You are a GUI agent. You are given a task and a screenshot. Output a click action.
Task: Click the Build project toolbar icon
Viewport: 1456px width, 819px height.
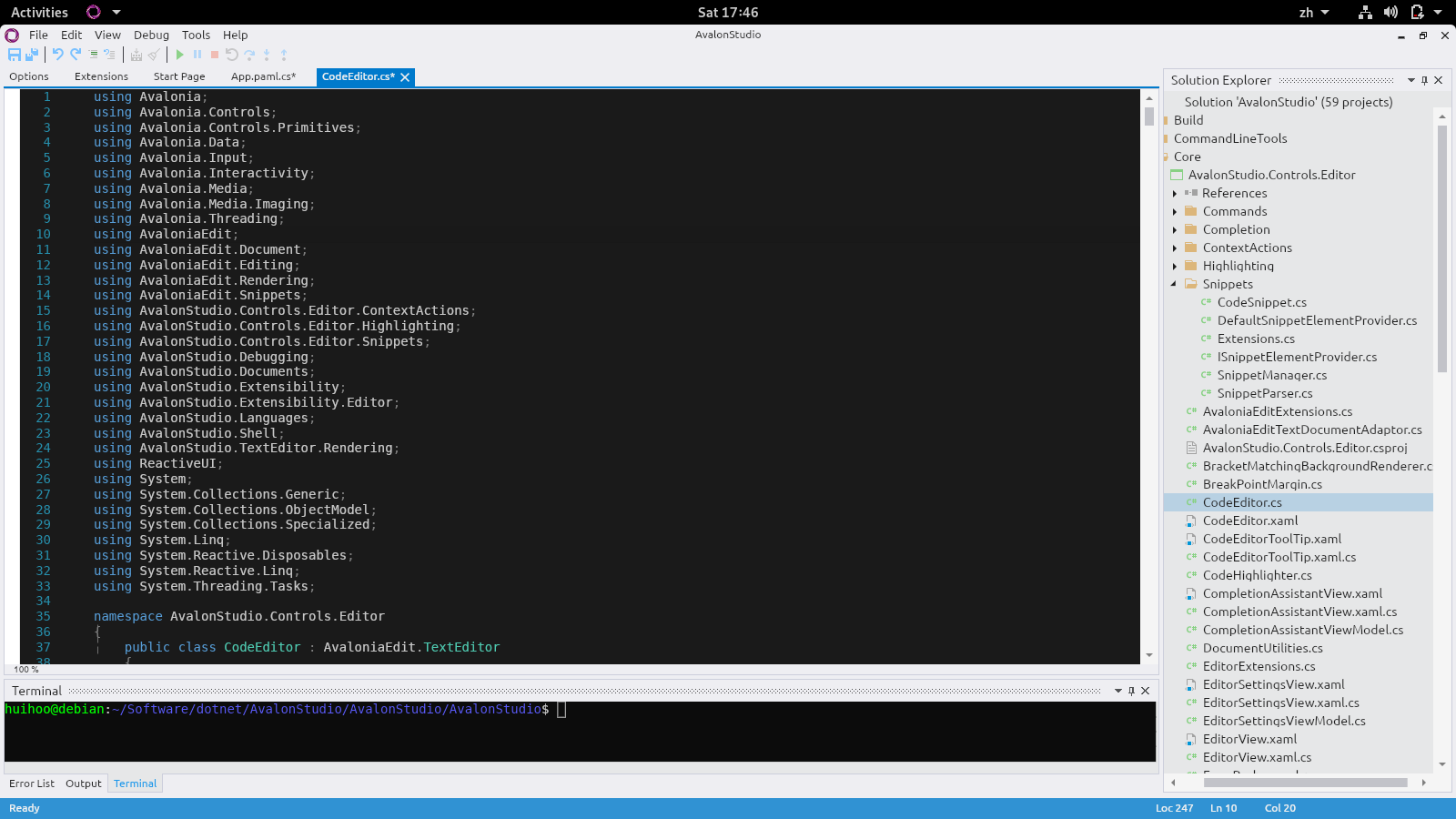pos(136,55)
